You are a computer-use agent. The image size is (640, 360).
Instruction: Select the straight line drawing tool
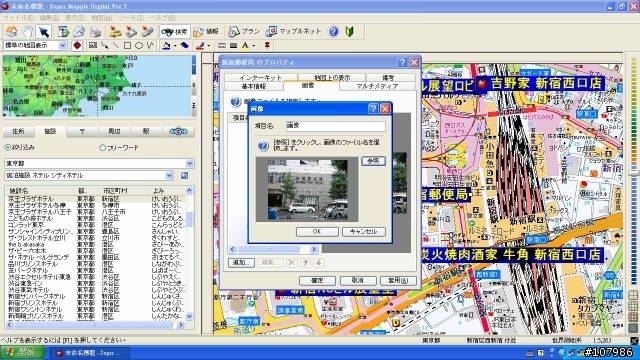[116, 45]
